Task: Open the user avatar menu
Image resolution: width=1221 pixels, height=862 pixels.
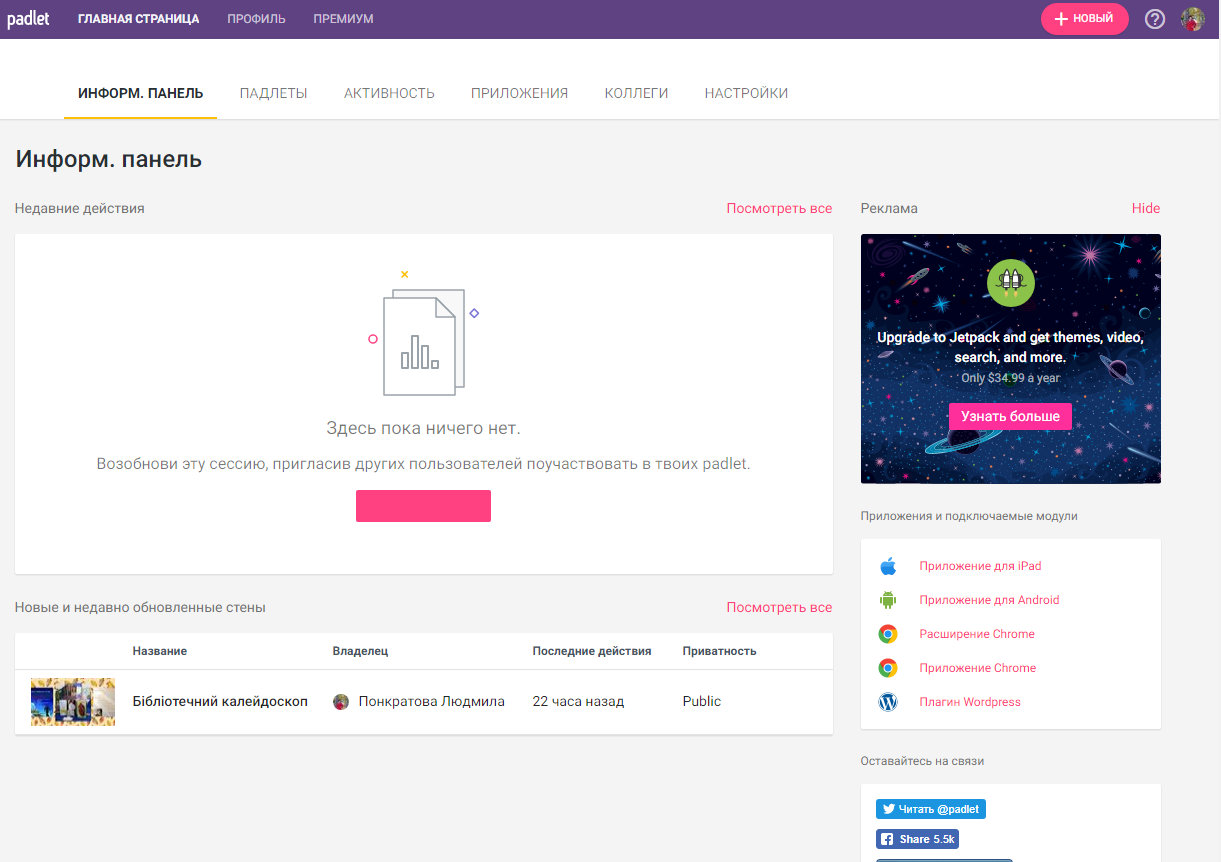Action: [x=1192, y=19]
